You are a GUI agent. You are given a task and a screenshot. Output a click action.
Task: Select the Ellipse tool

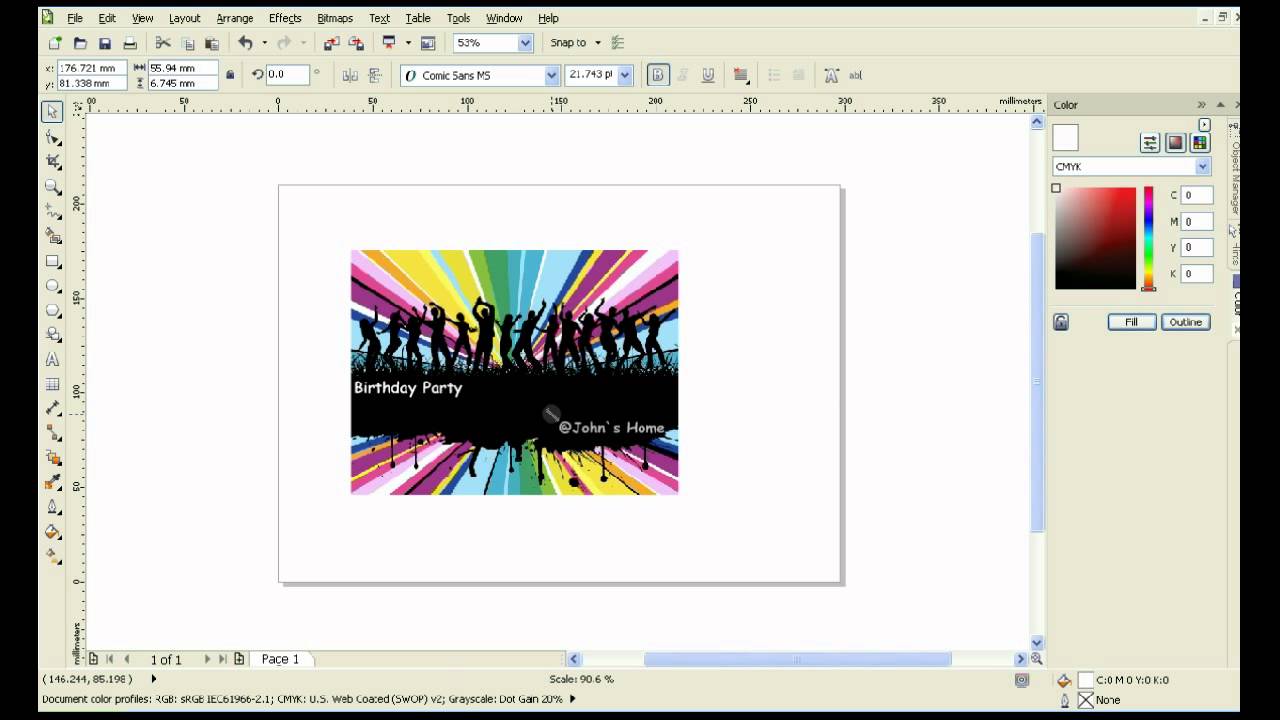[52, 286]
